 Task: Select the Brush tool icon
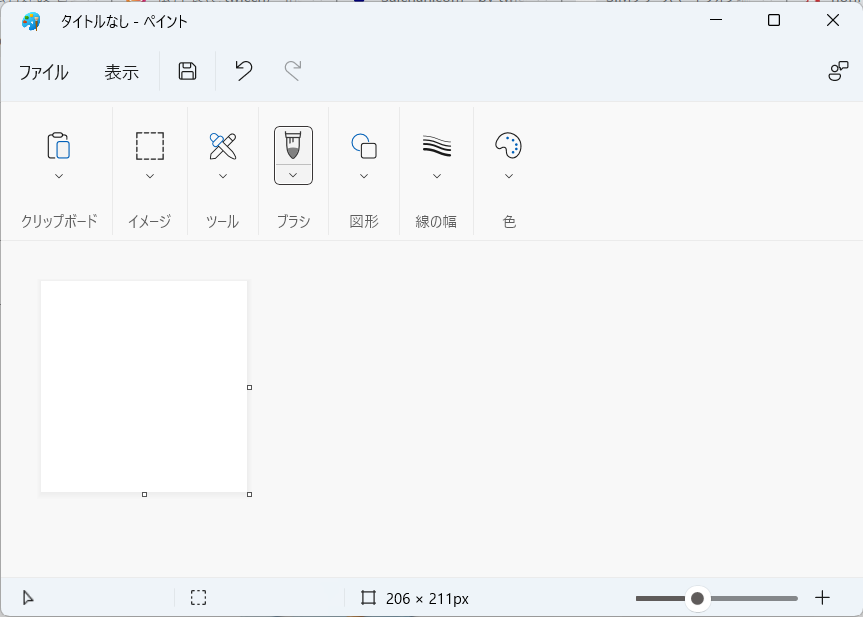pos(293,145)
